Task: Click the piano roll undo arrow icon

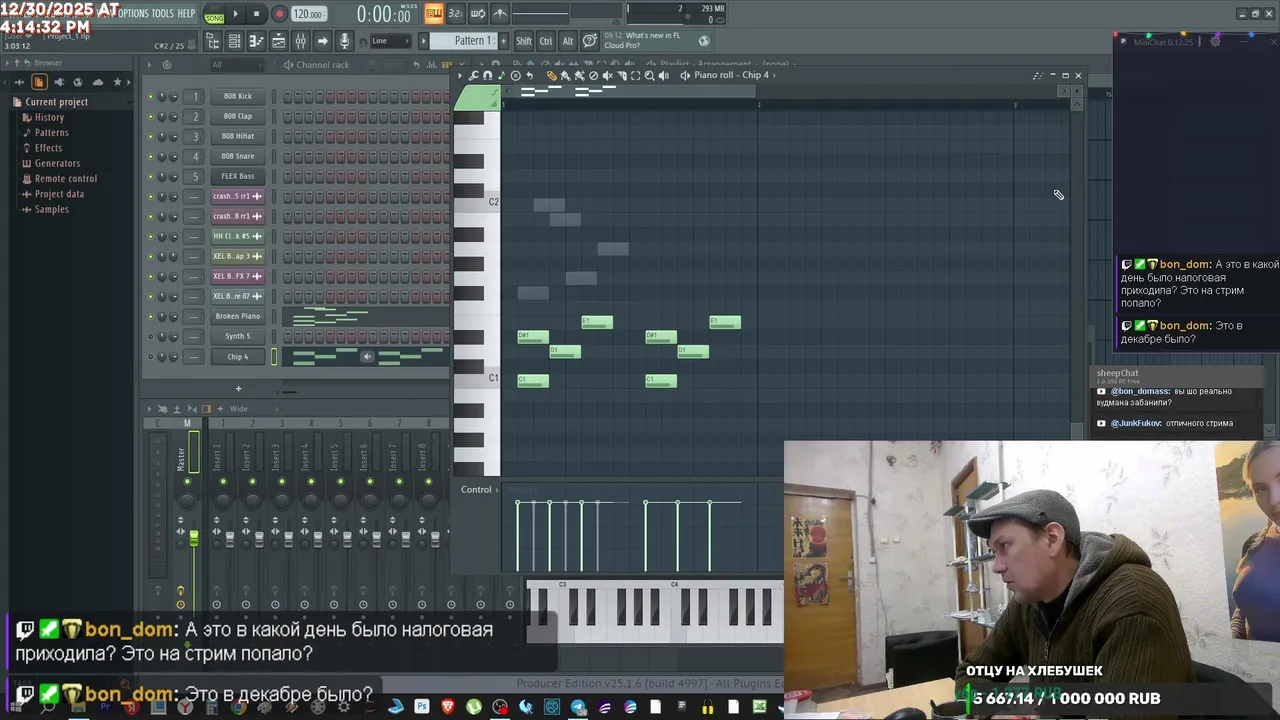Action: click(x=529, y=75)
